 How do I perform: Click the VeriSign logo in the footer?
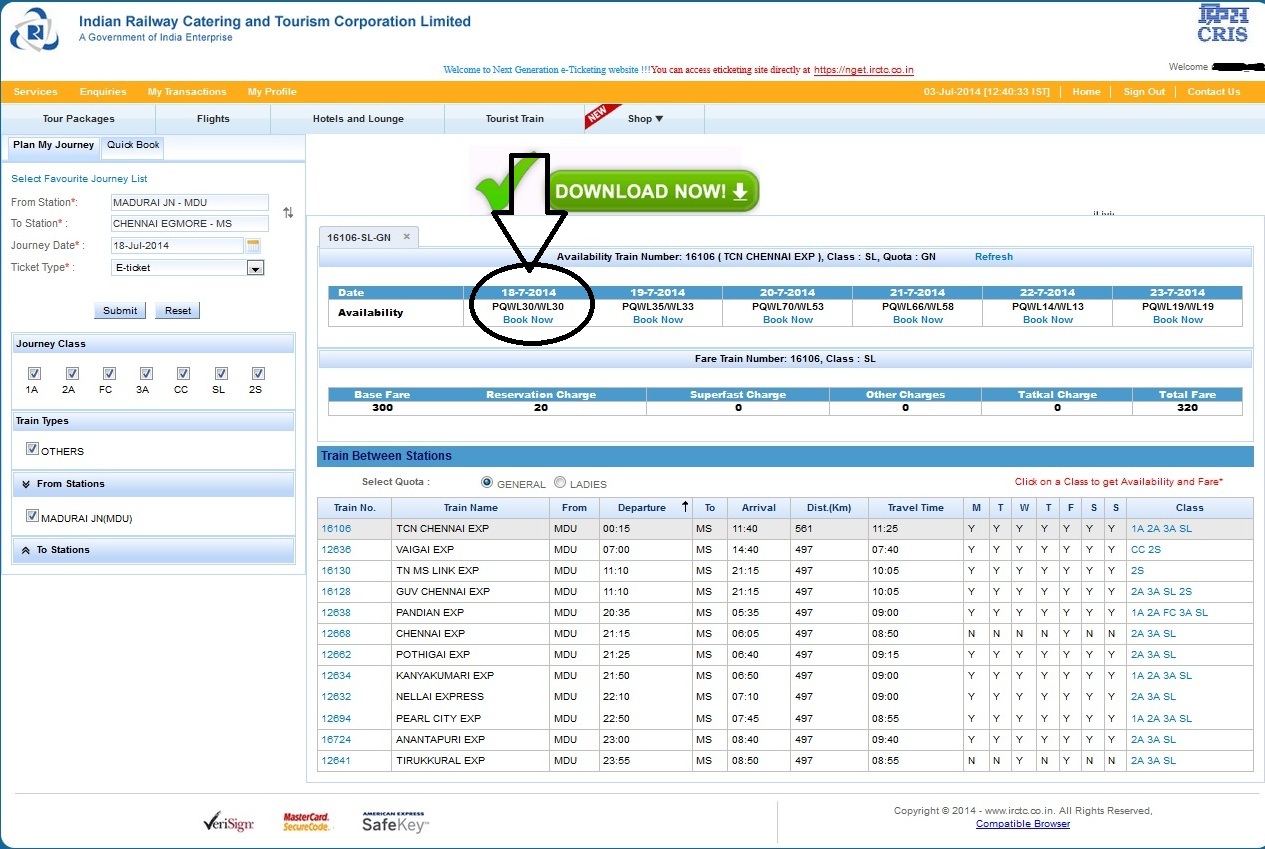point(228,823)
